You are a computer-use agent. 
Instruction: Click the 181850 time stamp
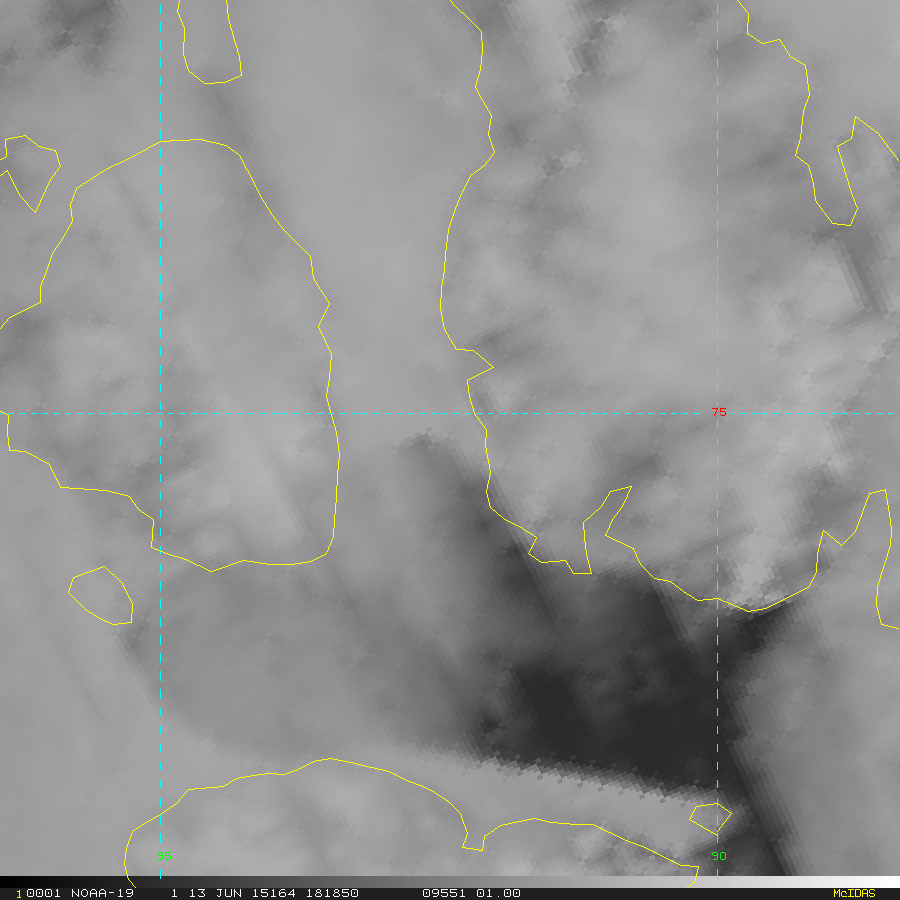point(332,893)
